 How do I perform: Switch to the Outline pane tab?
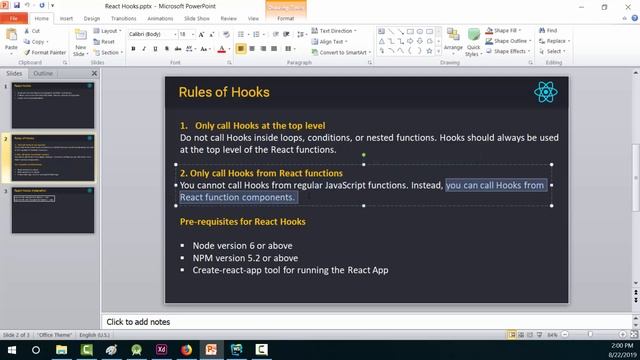[x=43, y=73]
